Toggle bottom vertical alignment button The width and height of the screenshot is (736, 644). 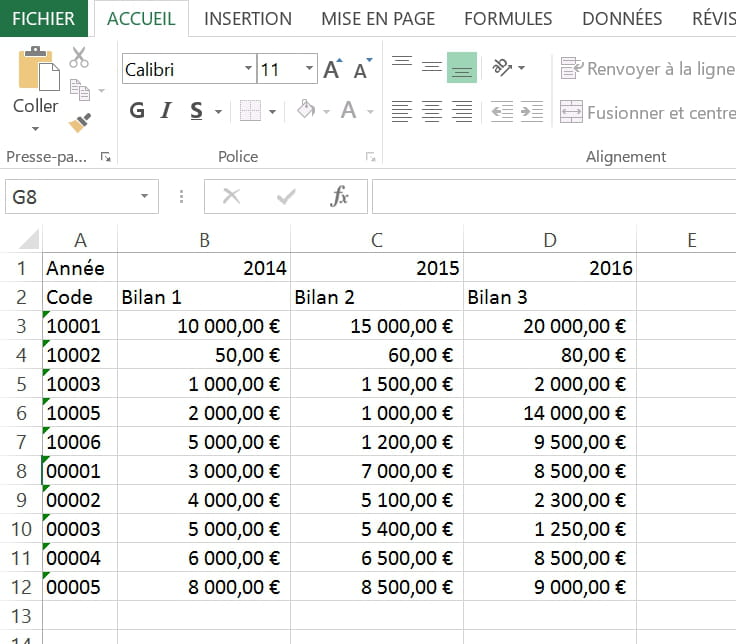point(461,68)
